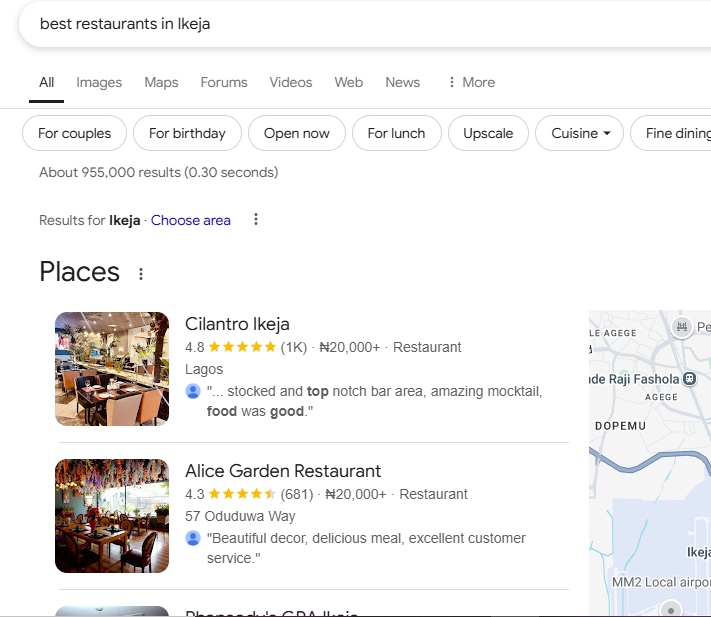Viewport: 711px width, 617px height.
Task: Open the Alice Garden Restaurant listing title
Action: [x=283, y=471]
